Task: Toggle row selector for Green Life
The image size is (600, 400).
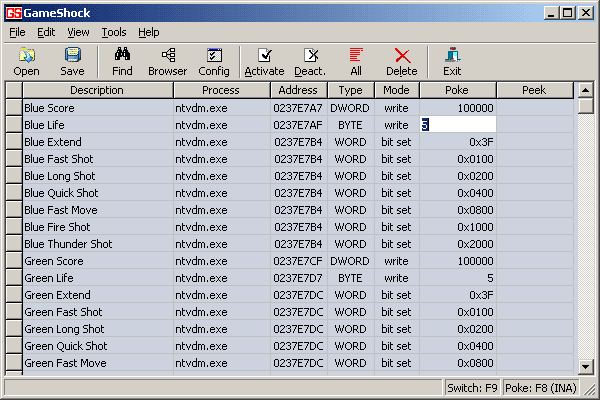Action: click(x=14, y=277)
